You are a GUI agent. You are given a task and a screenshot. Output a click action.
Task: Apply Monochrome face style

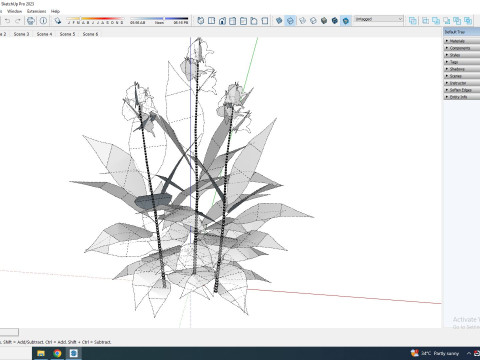point(346,21)
